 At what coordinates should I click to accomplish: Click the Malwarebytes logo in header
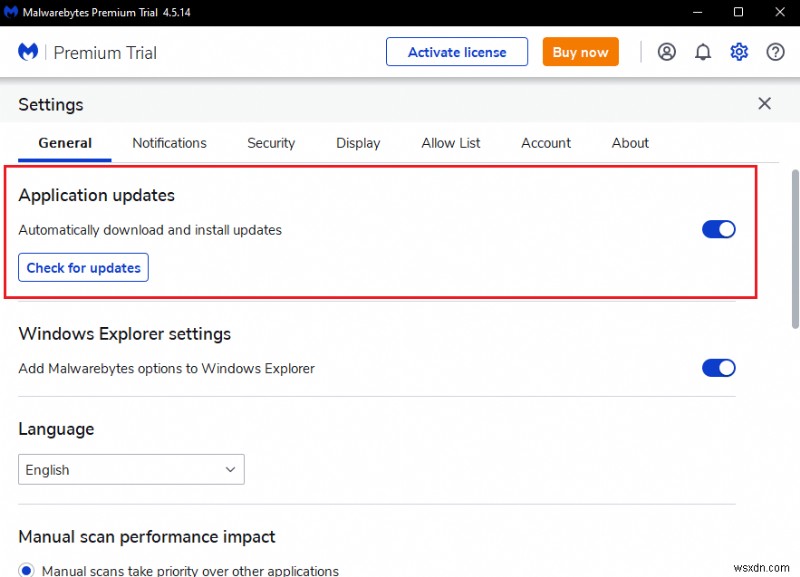tap(28, 52)
